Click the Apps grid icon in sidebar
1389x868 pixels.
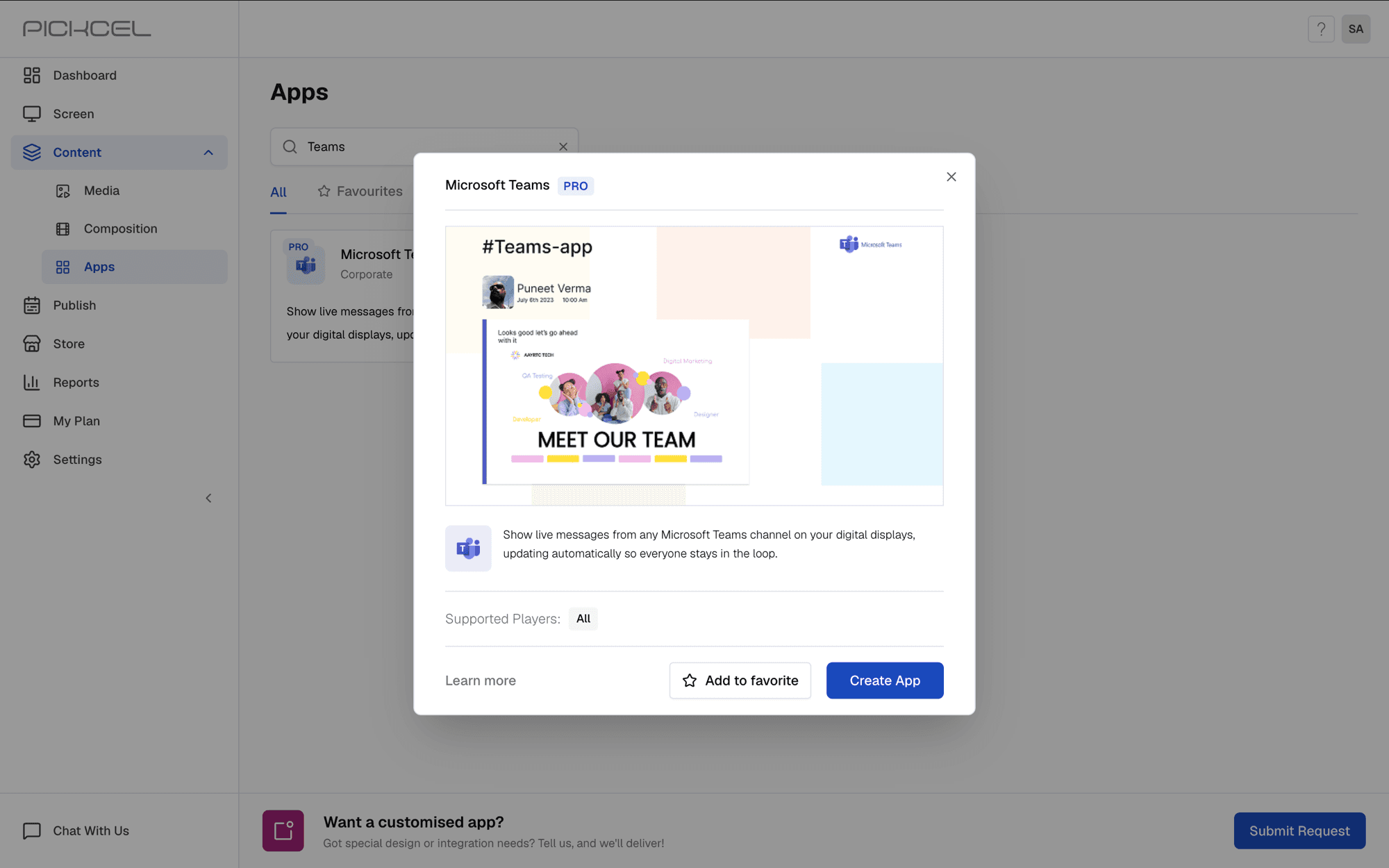click(63, 267)
